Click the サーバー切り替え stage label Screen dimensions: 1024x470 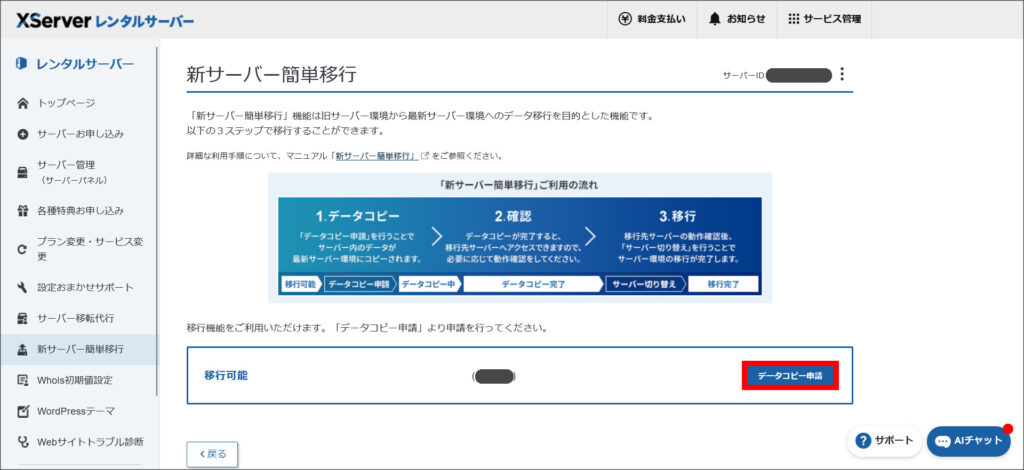pos(643,284)
